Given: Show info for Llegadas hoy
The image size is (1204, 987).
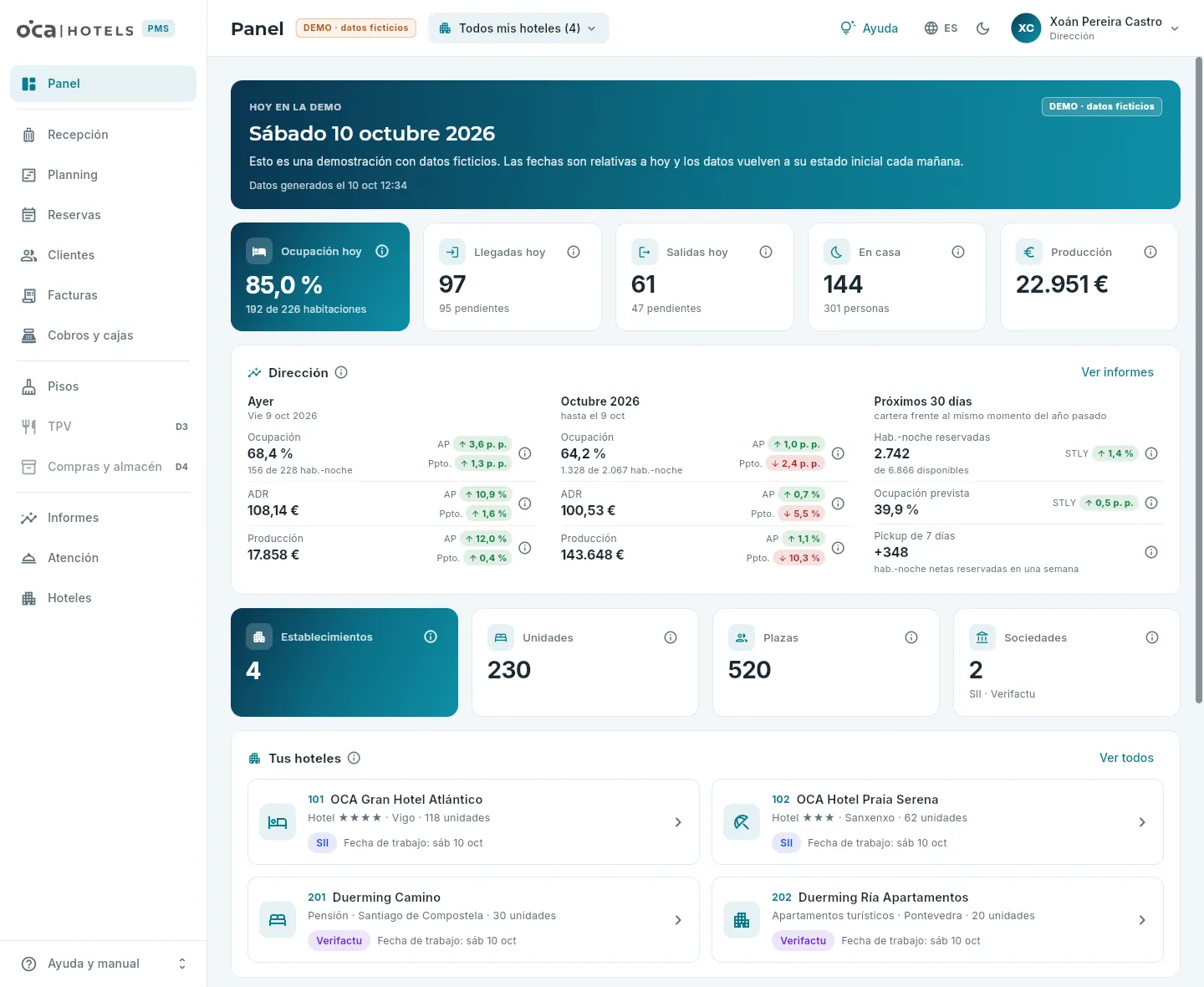Looking at the screenshot, I should pos(574,252).
